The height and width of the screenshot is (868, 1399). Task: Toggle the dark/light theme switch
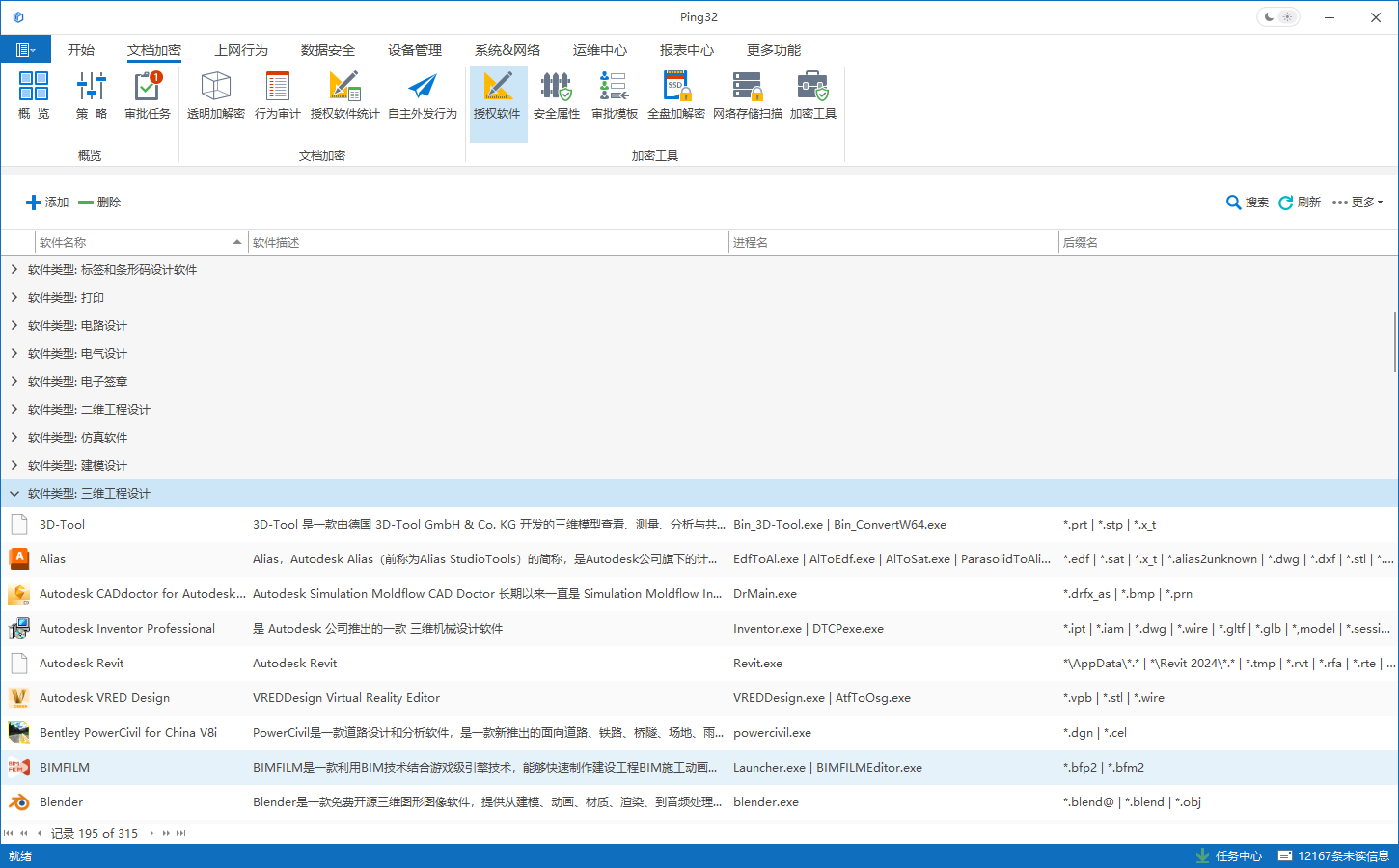pyautogui.click(x=1277, y=17)
